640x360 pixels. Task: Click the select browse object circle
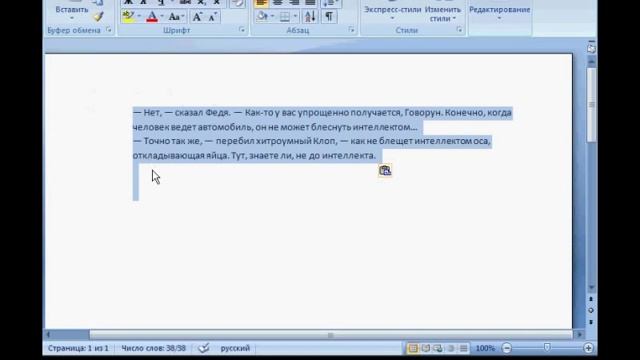click(x=591, y=311)
